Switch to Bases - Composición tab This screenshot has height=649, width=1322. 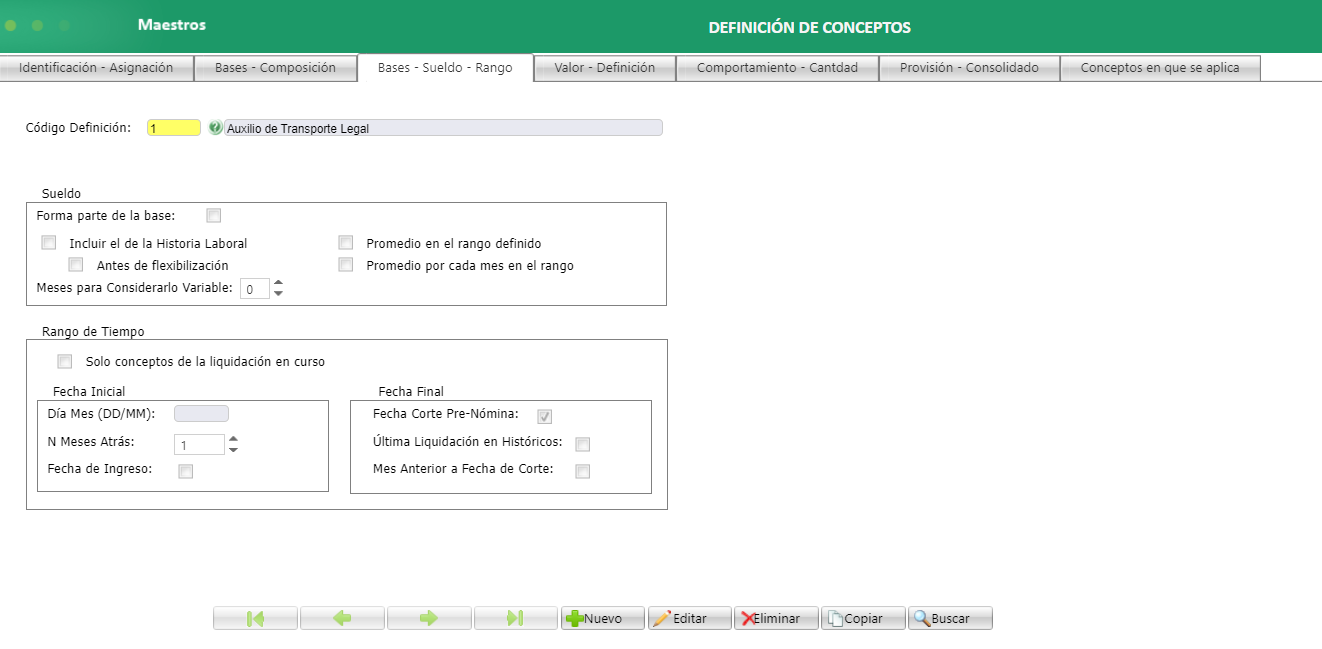[x=275, y=68]
